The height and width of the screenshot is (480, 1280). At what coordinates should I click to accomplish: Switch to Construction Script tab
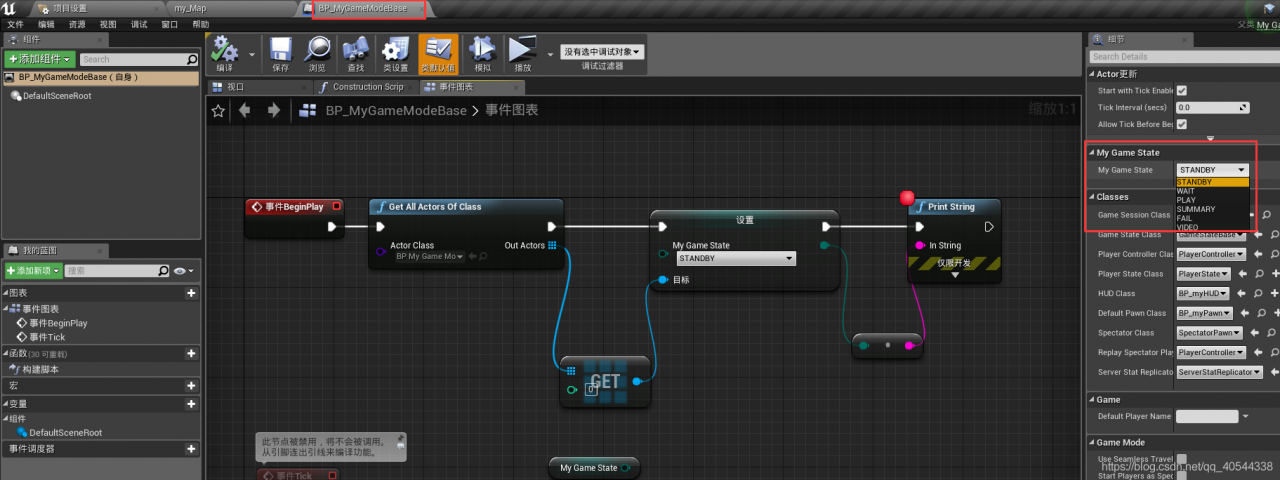[368, 87]
